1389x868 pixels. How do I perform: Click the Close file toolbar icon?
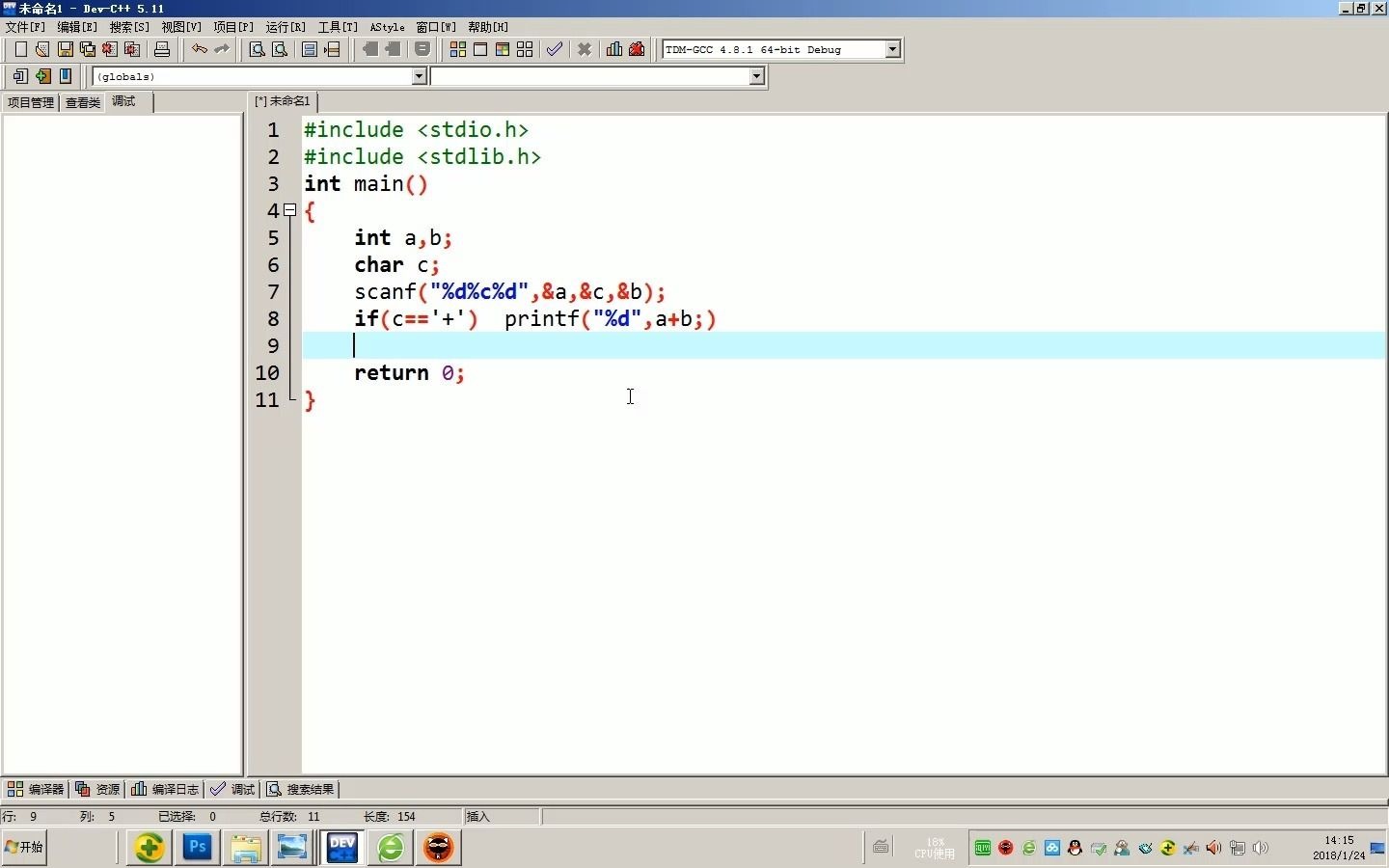(110, 49)
